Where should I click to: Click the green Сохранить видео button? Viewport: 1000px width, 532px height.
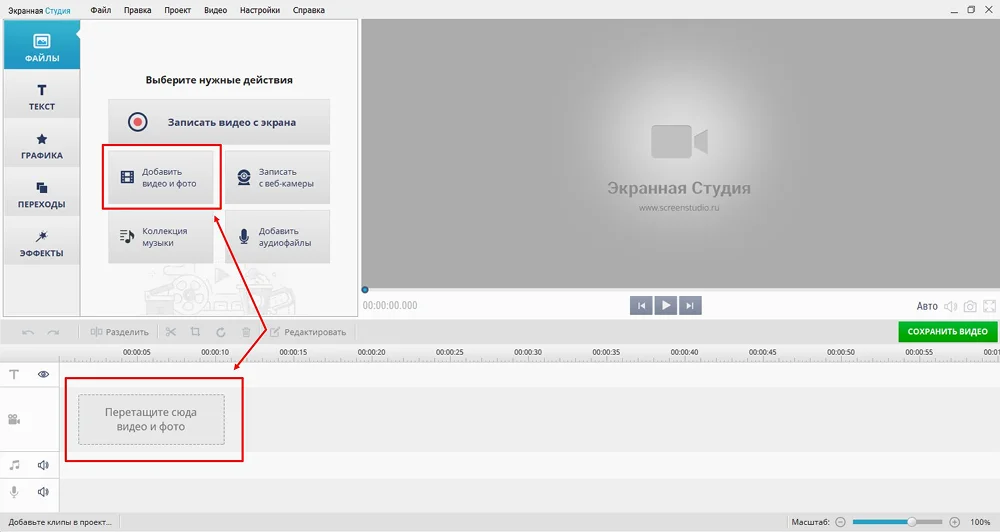pos(948,332)
